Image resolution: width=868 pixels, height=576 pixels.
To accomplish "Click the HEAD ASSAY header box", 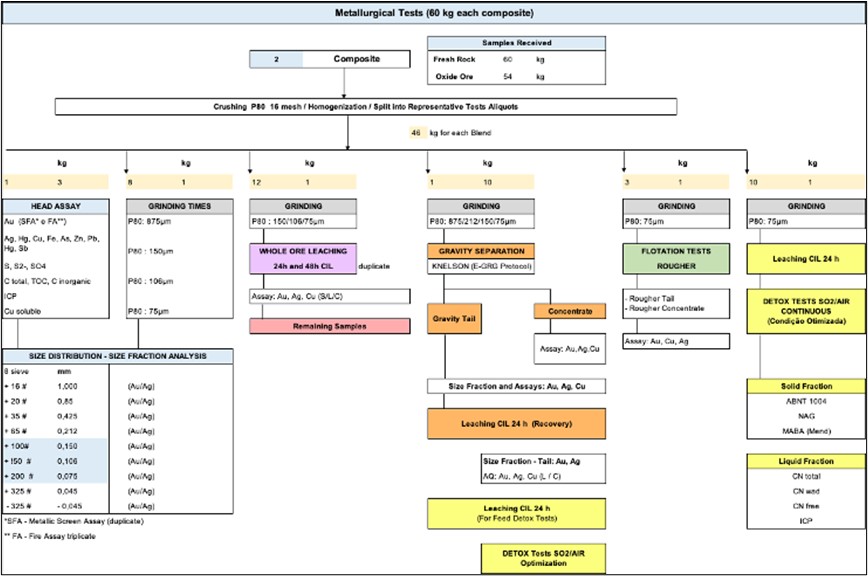I will [x=57, y=205].
